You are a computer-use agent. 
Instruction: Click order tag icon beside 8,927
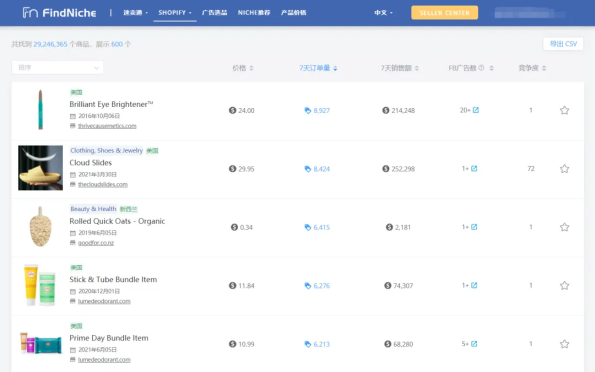[x=308, y=110]
